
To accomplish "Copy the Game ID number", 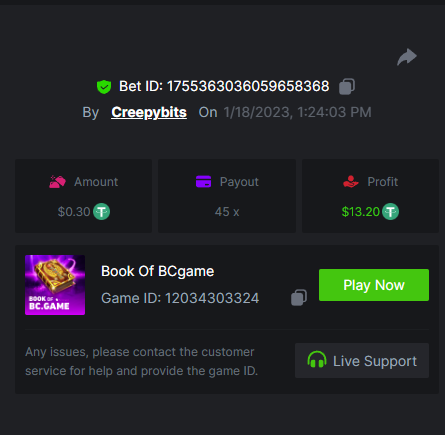I will tap(299, 297).
